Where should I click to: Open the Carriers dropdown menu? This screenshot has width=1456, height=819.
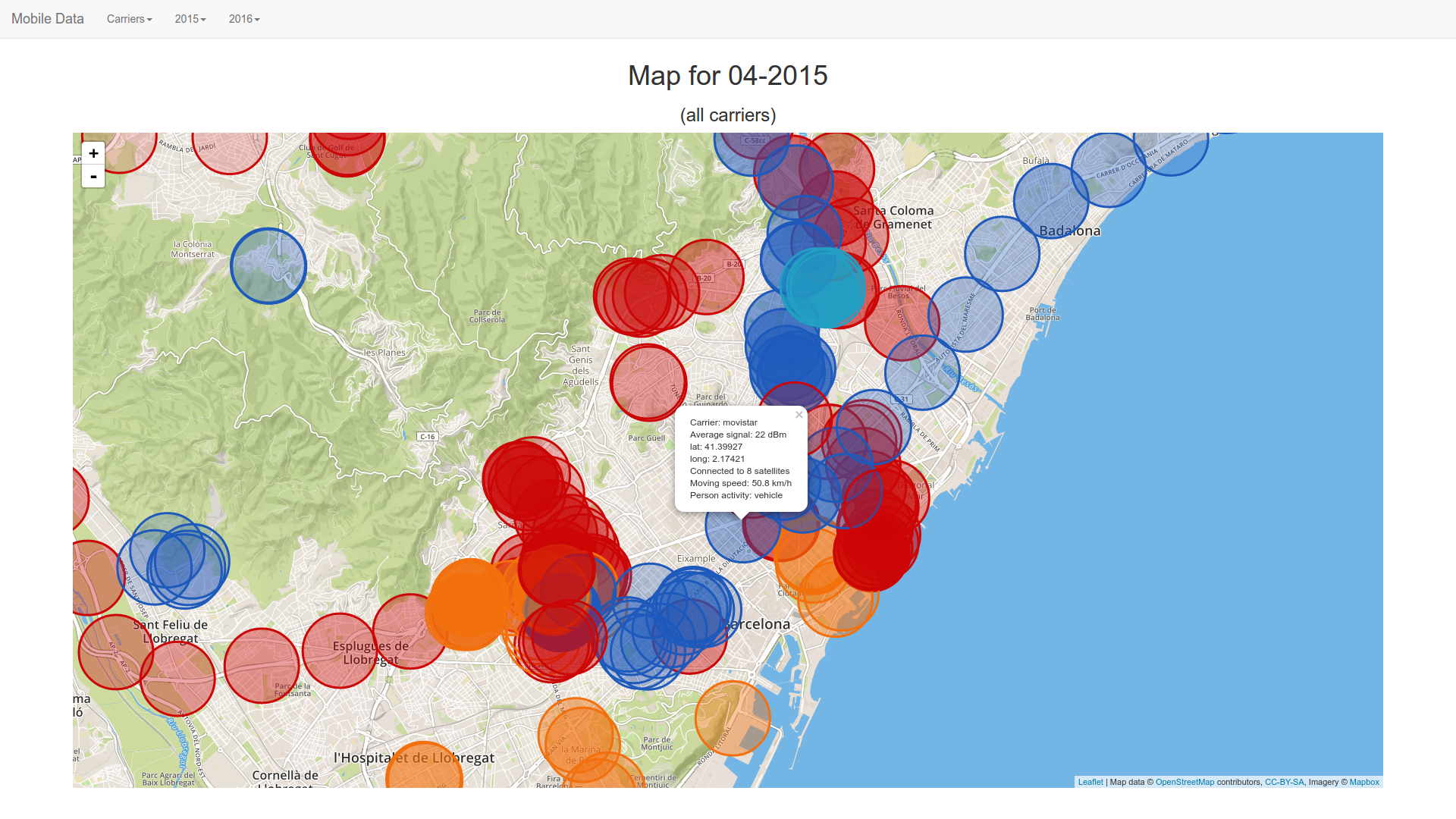[x=129, y=19]
